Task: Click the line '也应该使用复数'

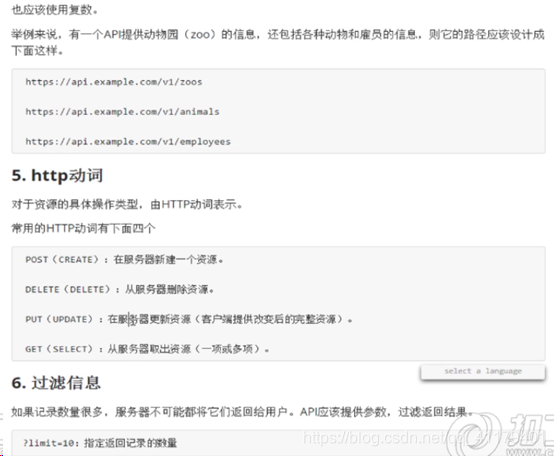Action: 54,10
